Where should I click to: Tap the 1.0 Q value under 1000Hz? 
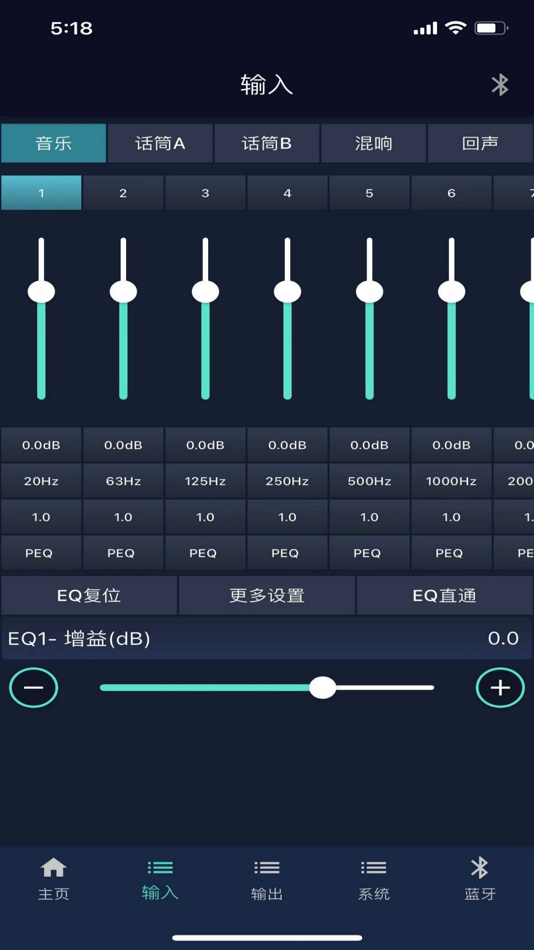[x=452, y=517]
